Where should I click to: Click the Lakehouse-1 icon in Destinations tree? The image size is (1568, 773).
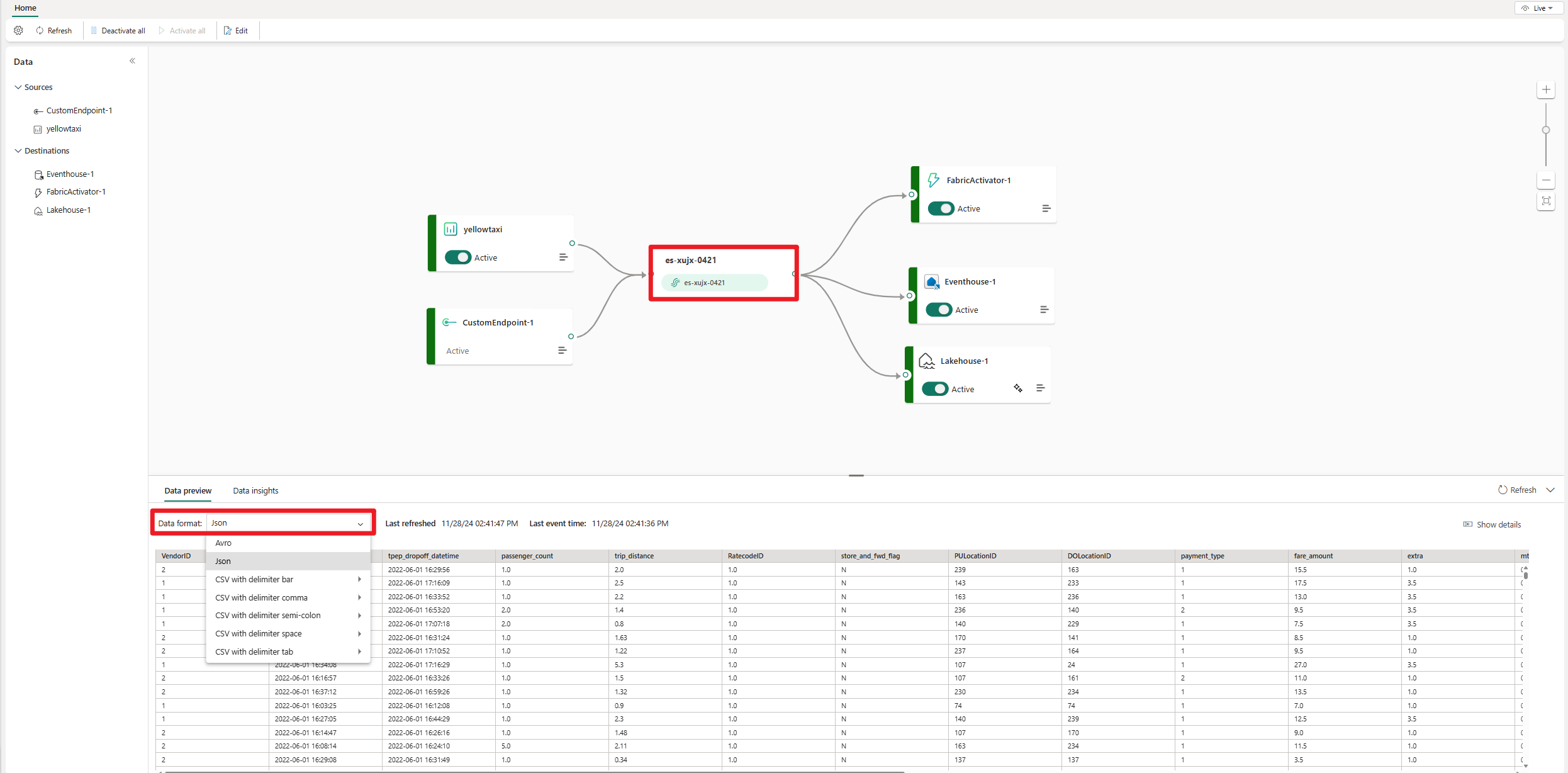[38, 210]
